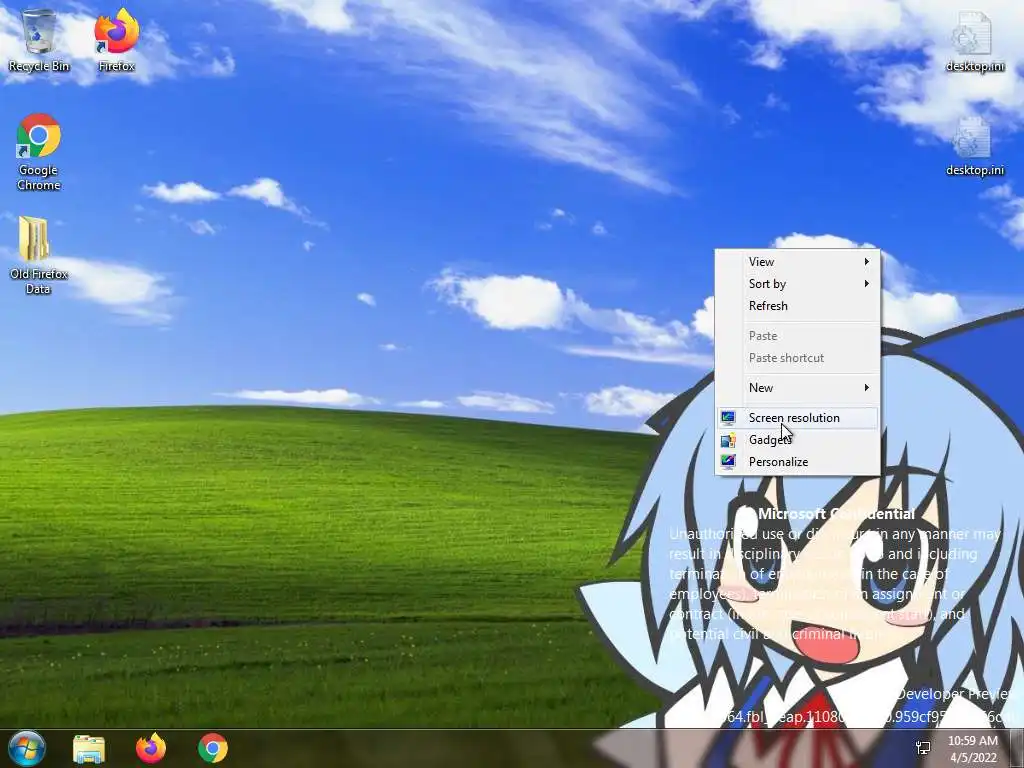Expand the New submenu
The width and height of the screenshot is (1024, 768).
pos(797,388)
